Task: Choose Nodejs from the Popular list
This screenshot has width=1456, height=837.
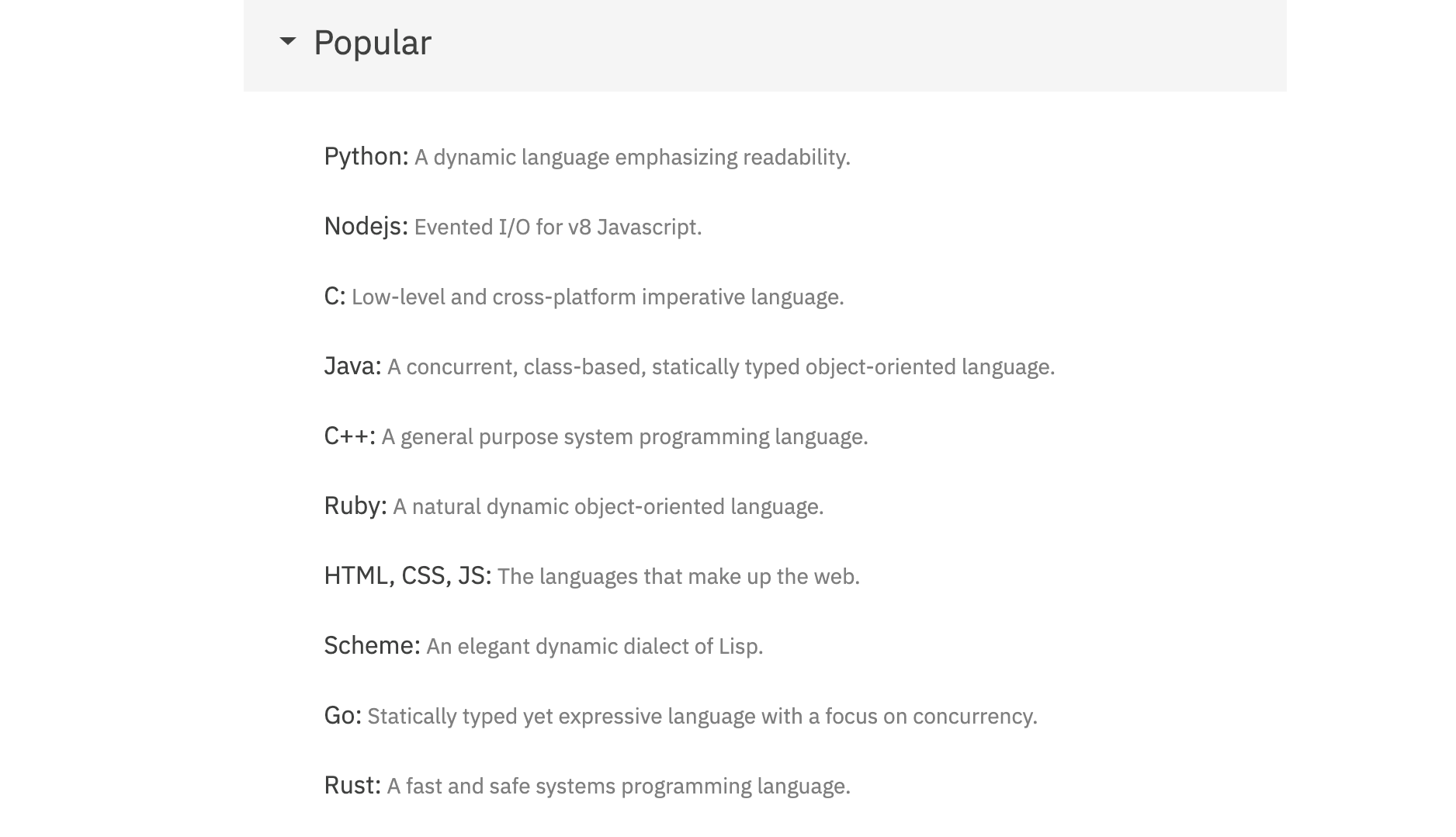Action: 366,226
